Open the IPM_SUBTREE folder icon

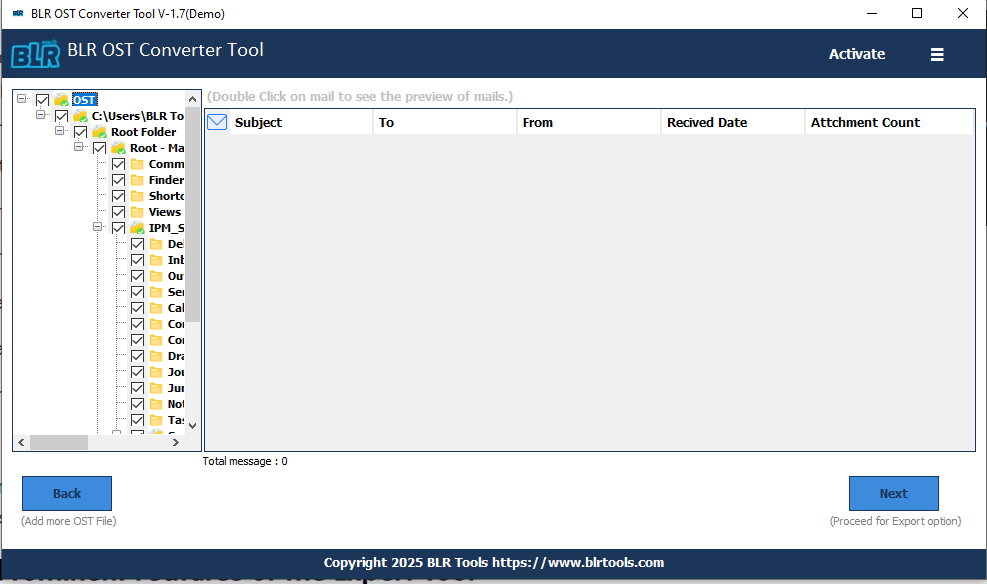pyautogui.click(x=136, y=227)
